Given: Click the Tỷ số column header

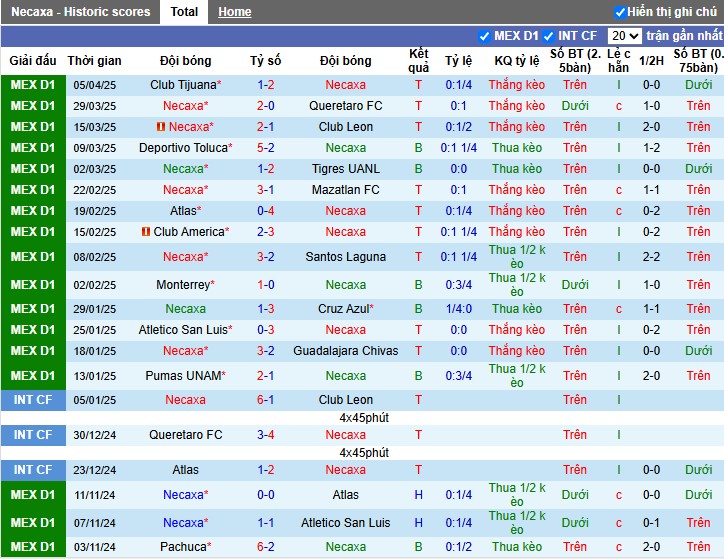Looking at the screenshot, I should (265, 60).
